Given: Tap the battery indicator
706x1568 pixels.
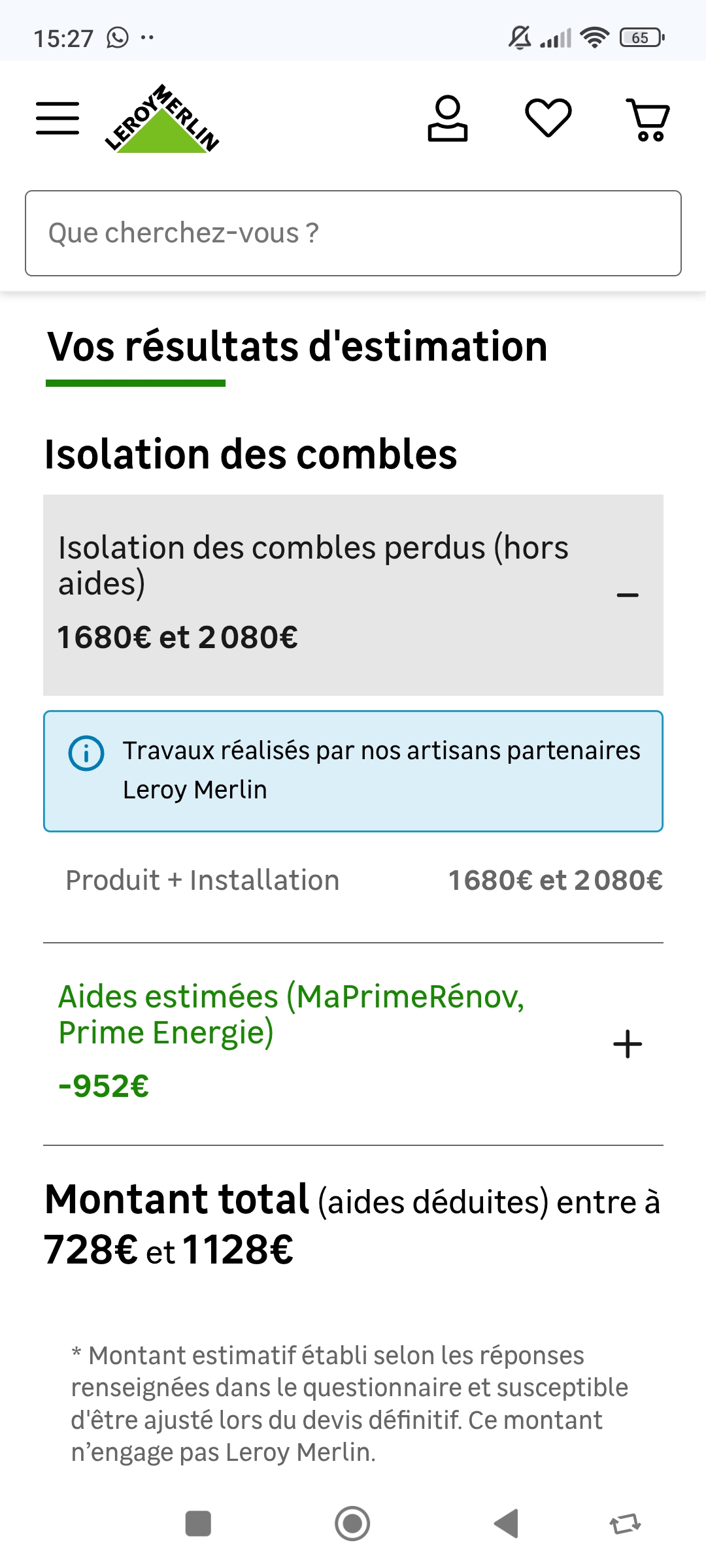Looking at the screenshot, I should tap(642, 38).
